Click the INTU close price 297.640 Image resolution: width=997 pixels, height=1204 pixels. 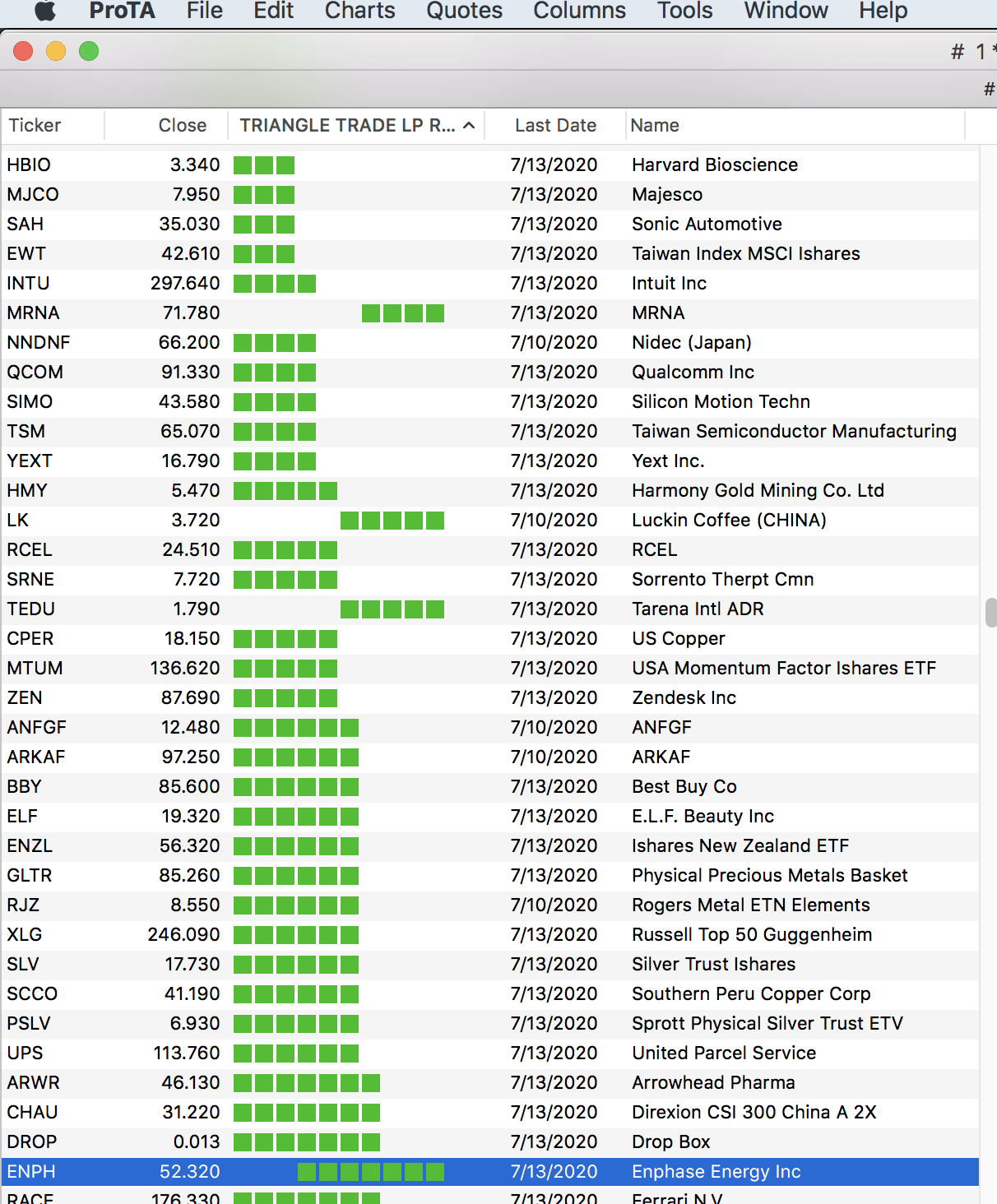tap(185, 283)
